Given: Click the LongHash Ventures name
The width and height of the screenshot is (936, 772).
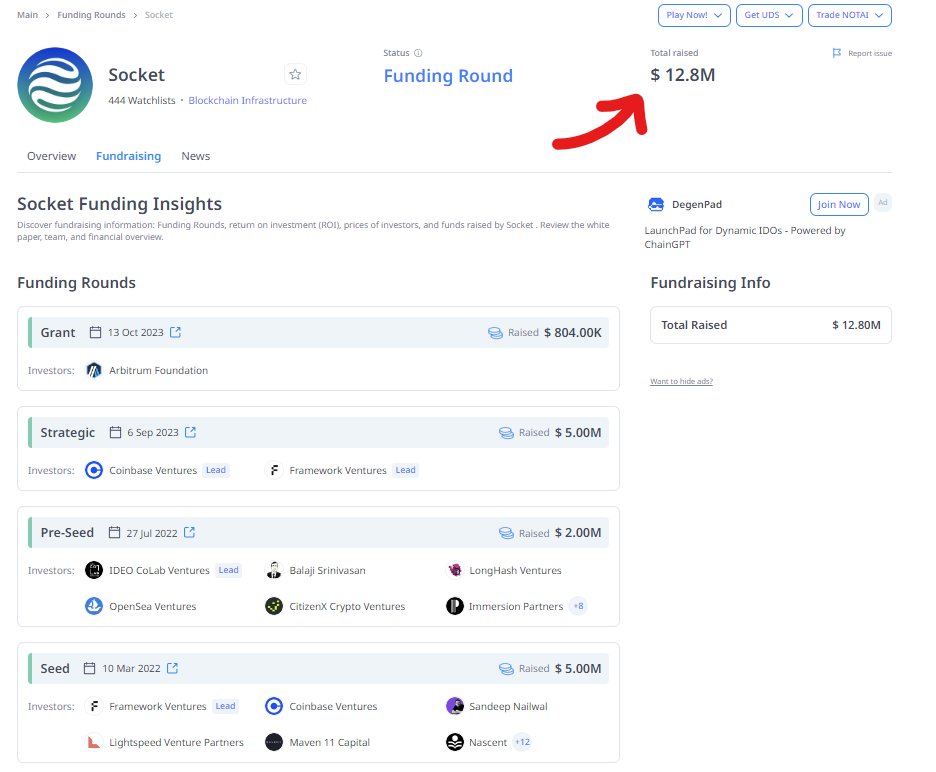Looking at the screenshot, I should [515, 570].
